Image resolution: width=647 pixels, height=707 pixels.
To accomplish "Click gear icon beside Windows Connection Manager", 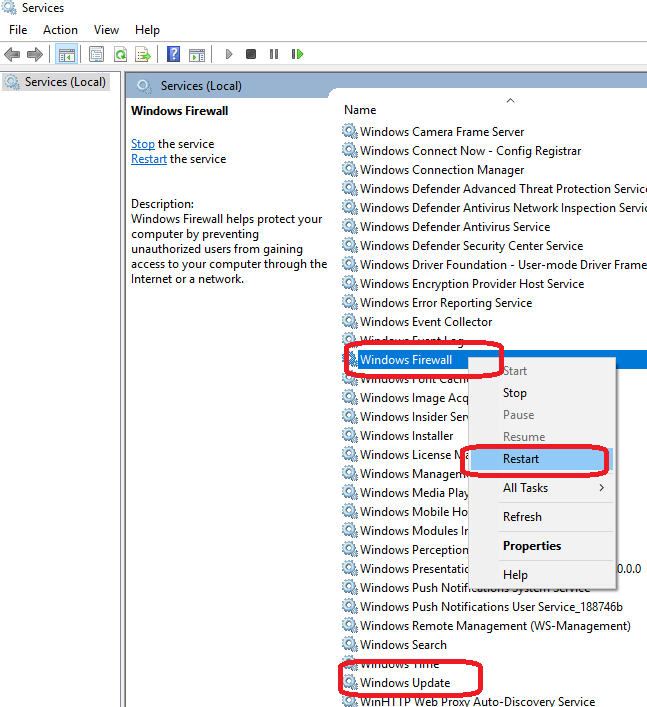I will click(x=349, y=169).
